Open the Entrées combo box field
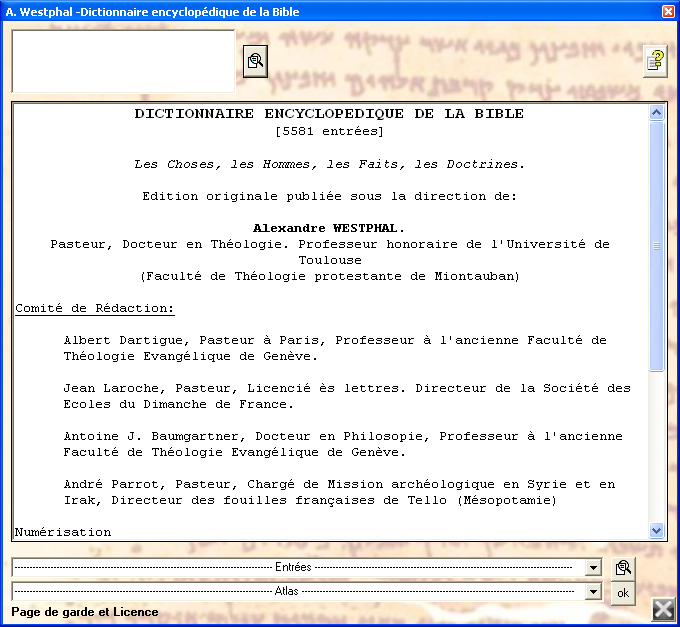 [x=307, y=568]
